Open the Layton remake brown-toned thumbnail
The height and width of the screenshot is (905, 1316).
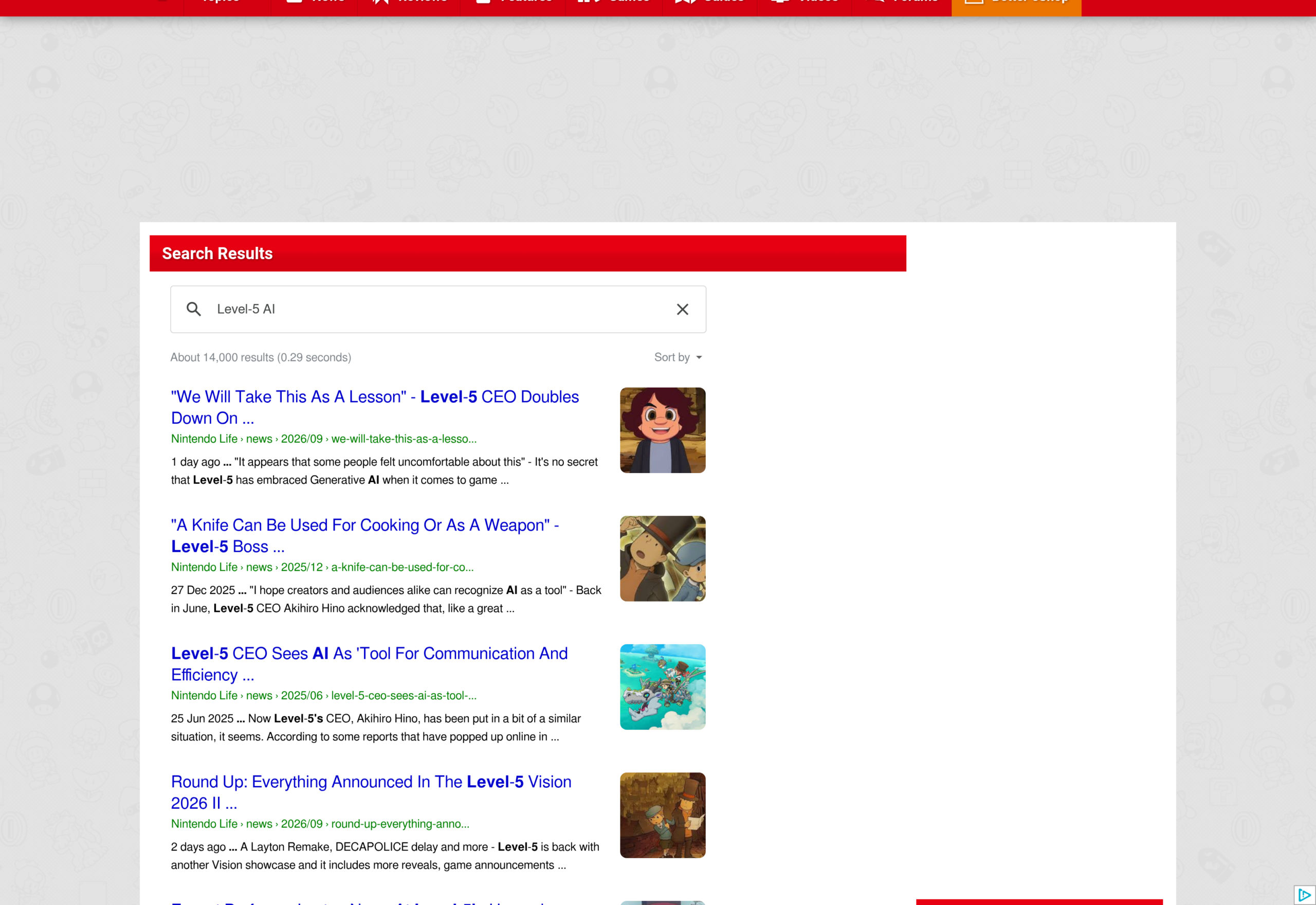tap(663, 816)
